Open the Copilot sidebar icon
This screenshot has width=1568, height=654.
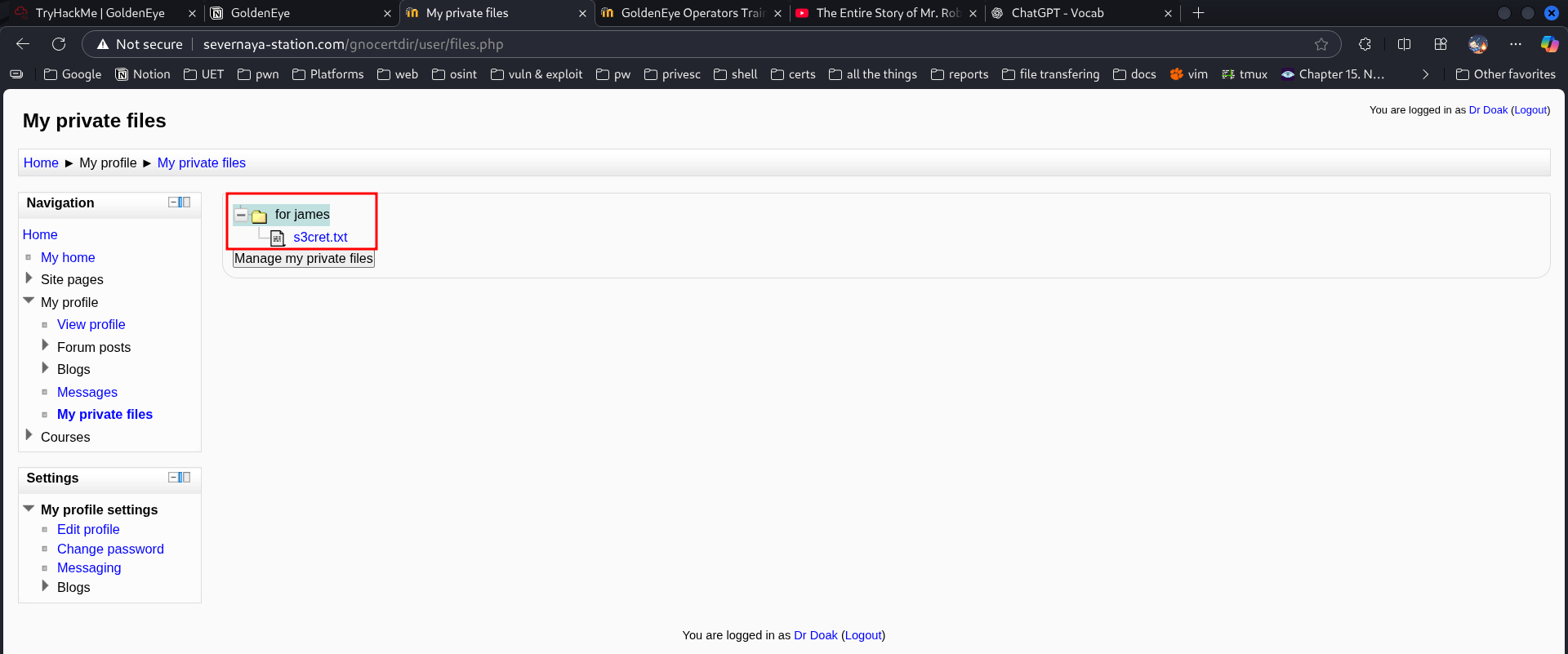(1548, 44)
